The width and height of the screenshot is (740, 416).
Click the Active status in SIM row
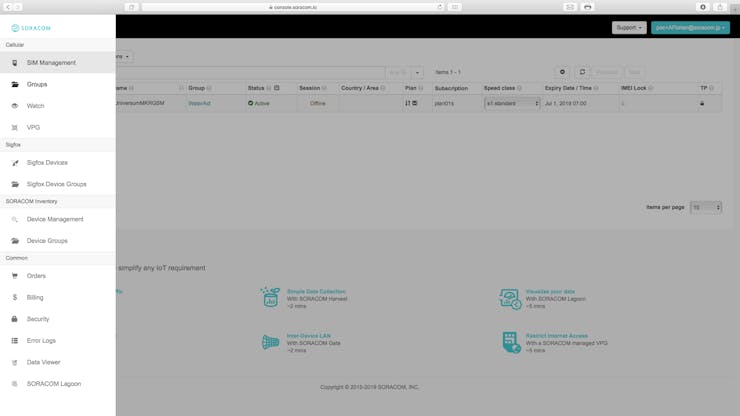click(259, 103)
